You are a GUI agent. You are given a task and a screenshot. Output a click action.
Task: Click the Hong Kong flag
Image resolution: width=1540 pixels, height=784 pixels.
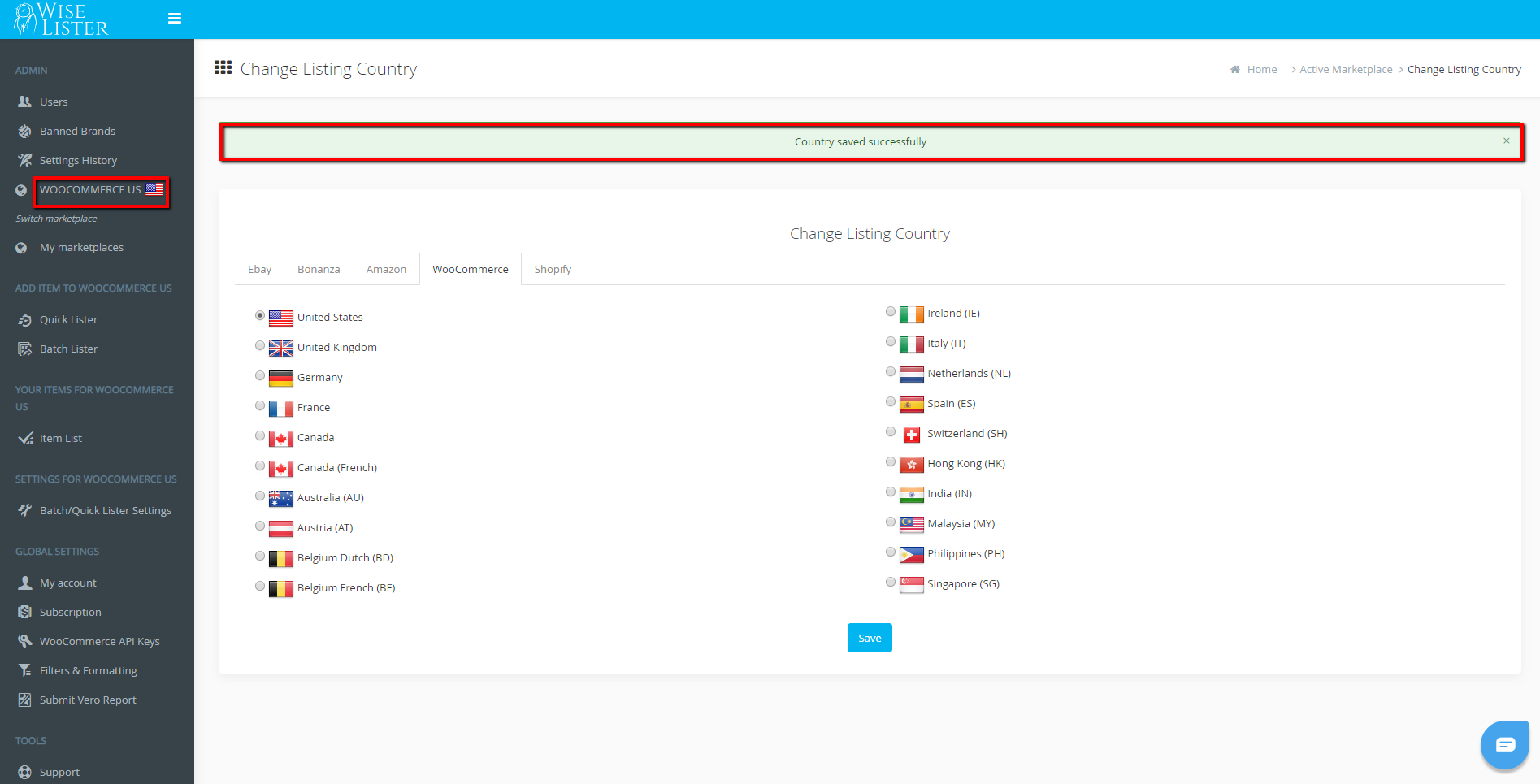(912, 465)
